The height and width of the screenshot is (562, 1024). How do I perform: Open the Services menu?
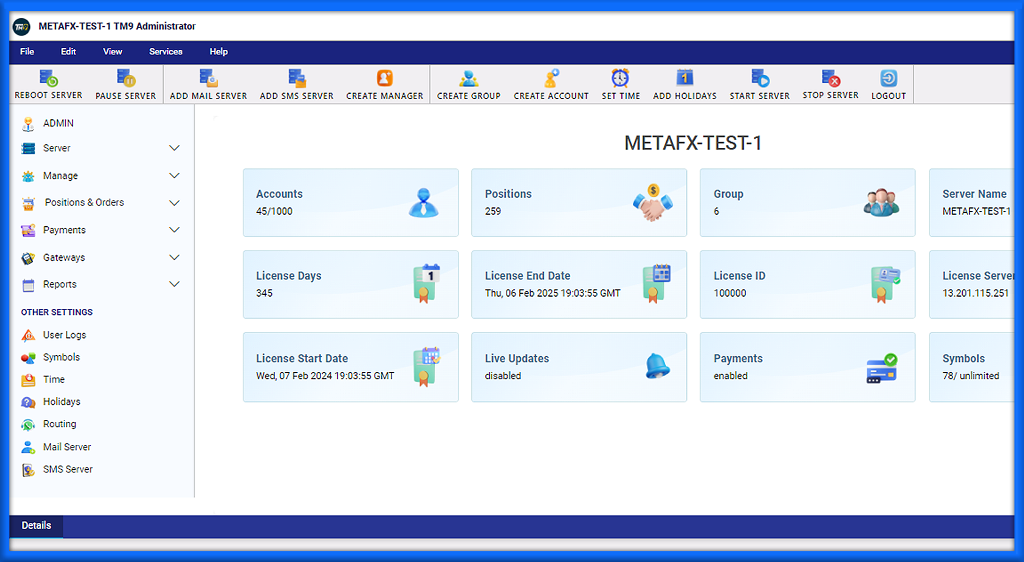(166, 52)
